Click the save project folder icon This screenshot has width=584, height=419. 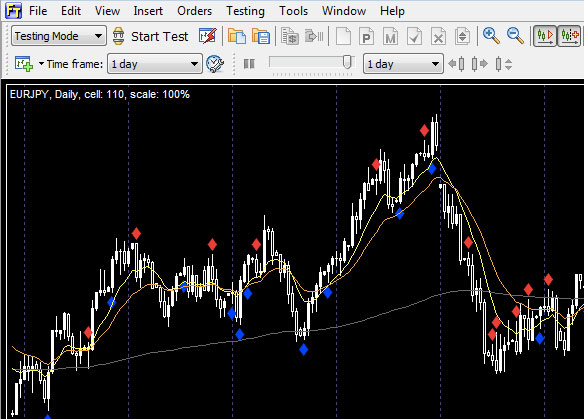pos(261,36)
